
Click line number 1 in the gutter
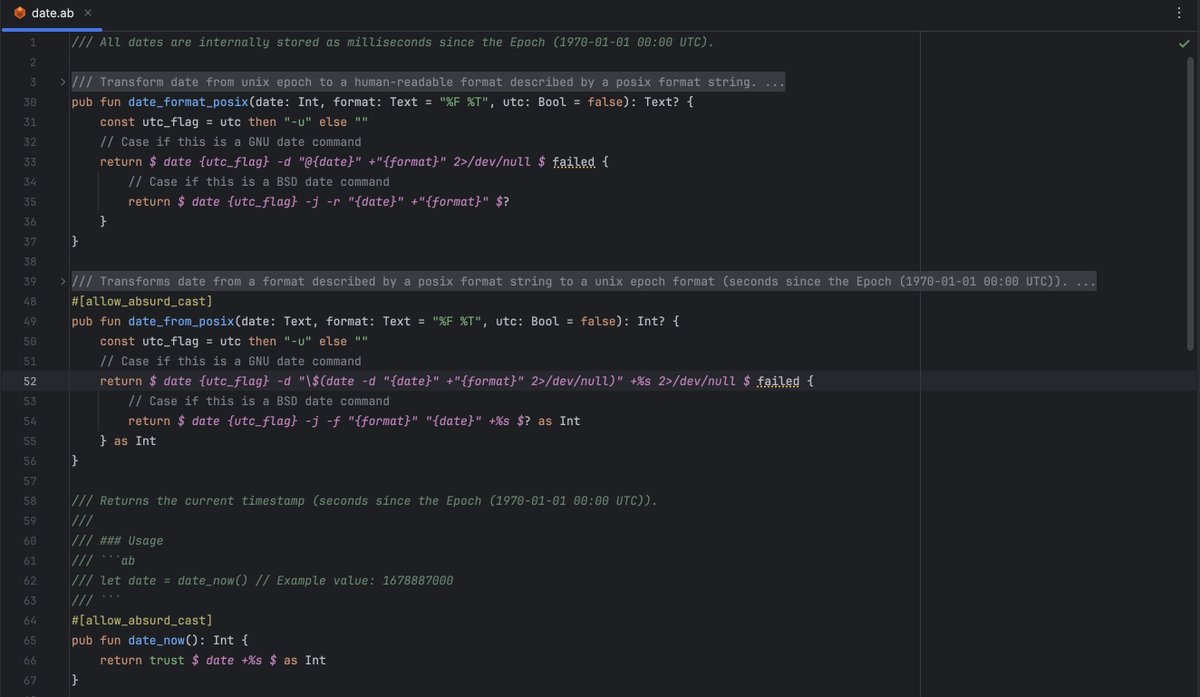click(x=33, y=42)
